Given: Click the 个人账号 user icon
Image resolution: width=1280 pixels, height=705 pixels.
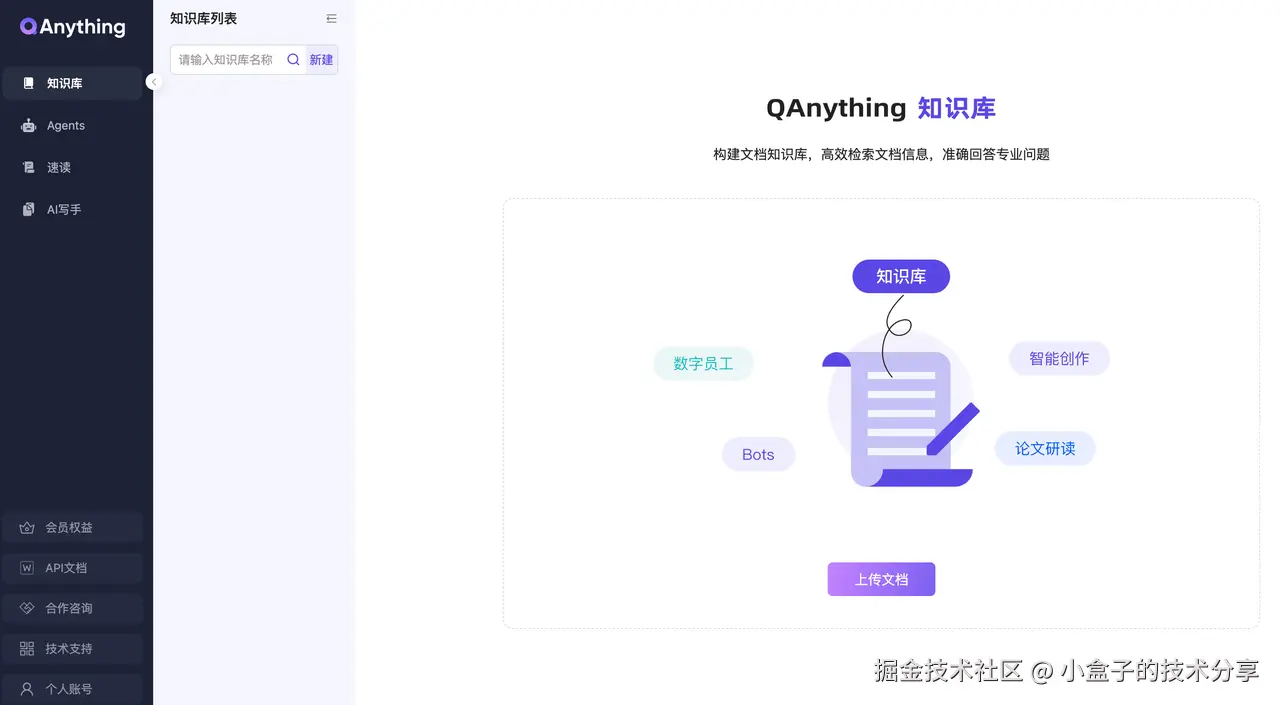Looking at the screenshot, I should 27,689.
